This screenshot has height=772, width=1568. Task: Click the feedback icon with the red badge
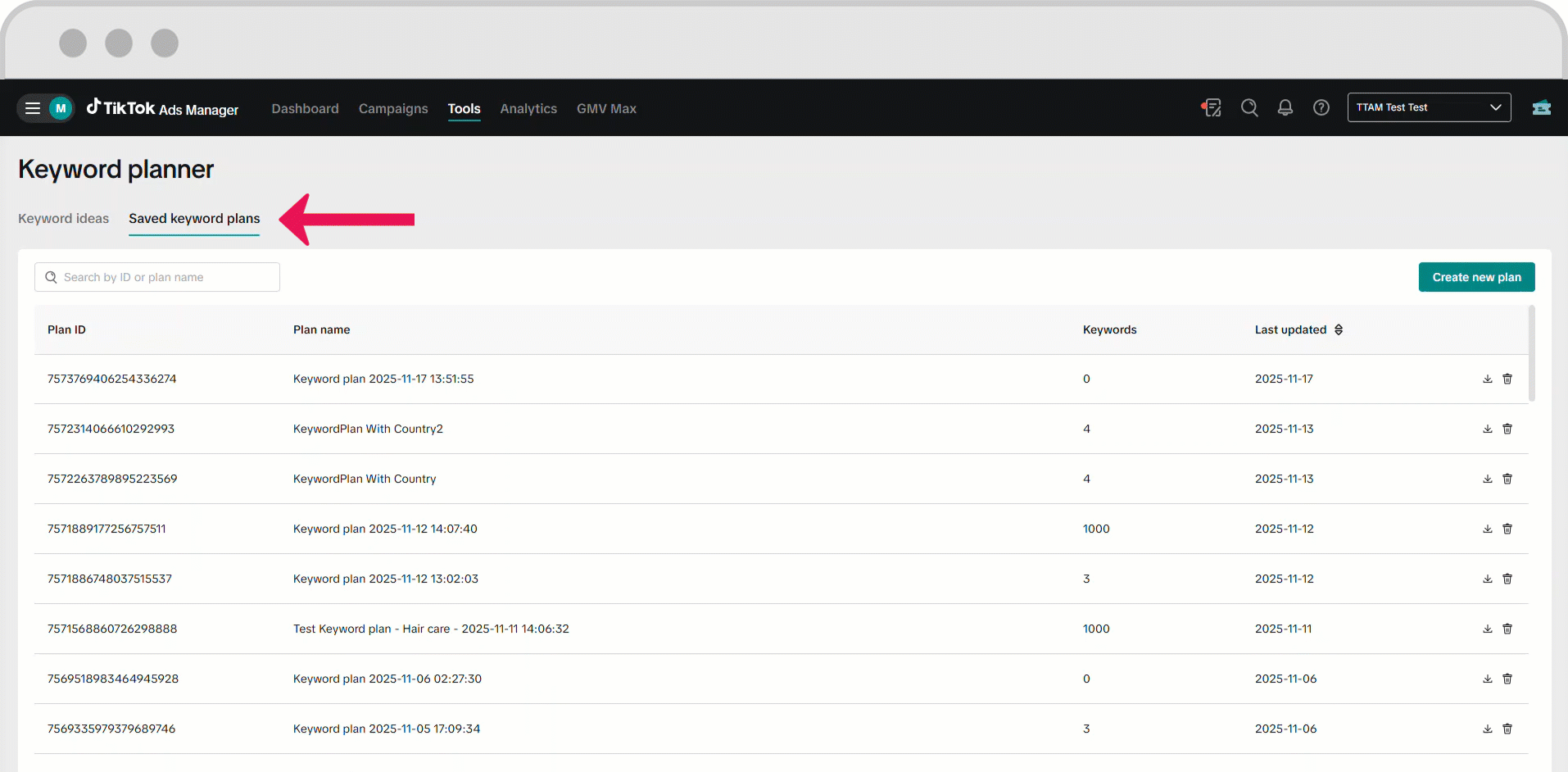coord(1212,107)
